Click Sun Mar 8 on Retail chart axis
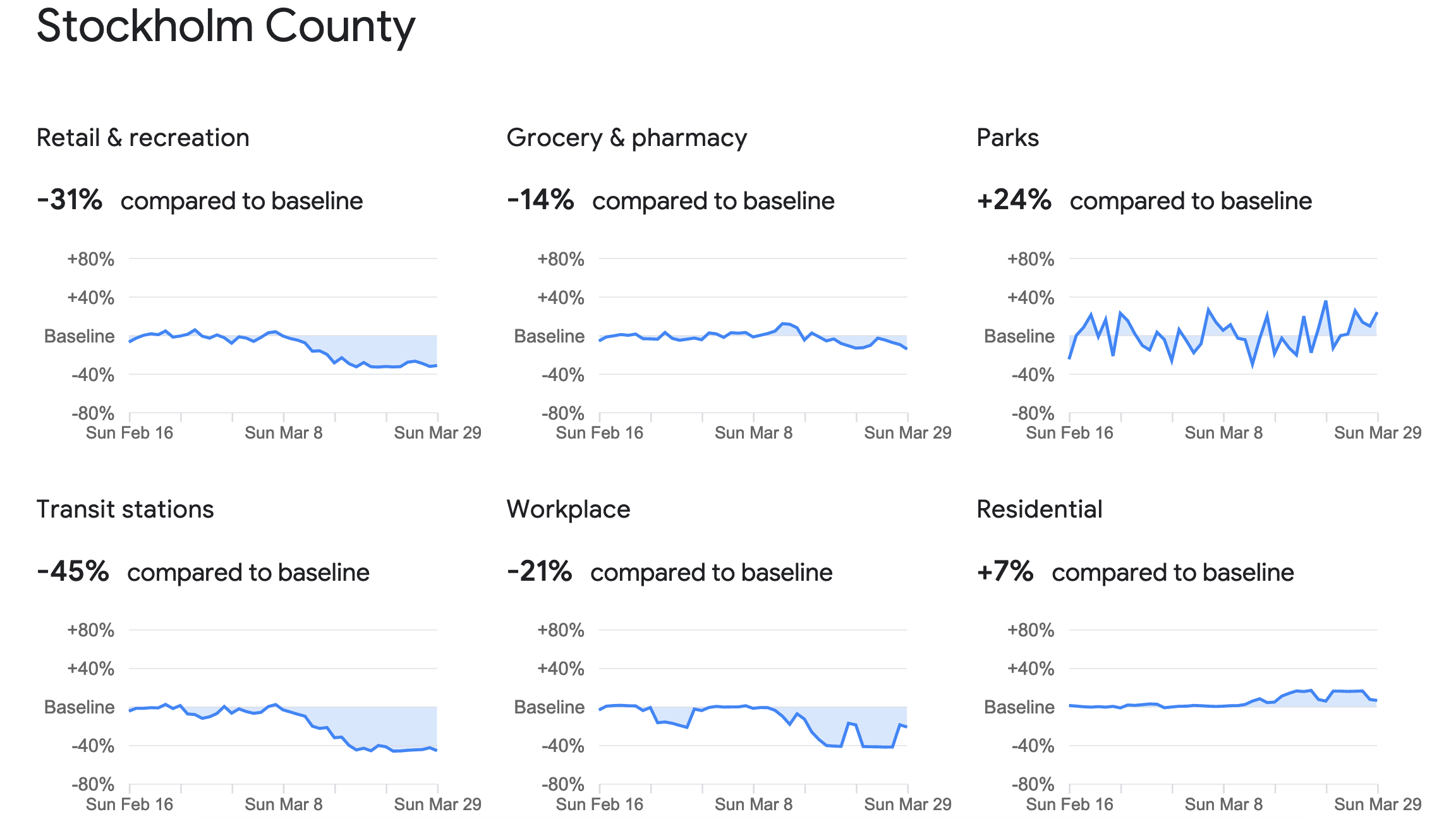The image size is (1456, 819). pos(283,433)
